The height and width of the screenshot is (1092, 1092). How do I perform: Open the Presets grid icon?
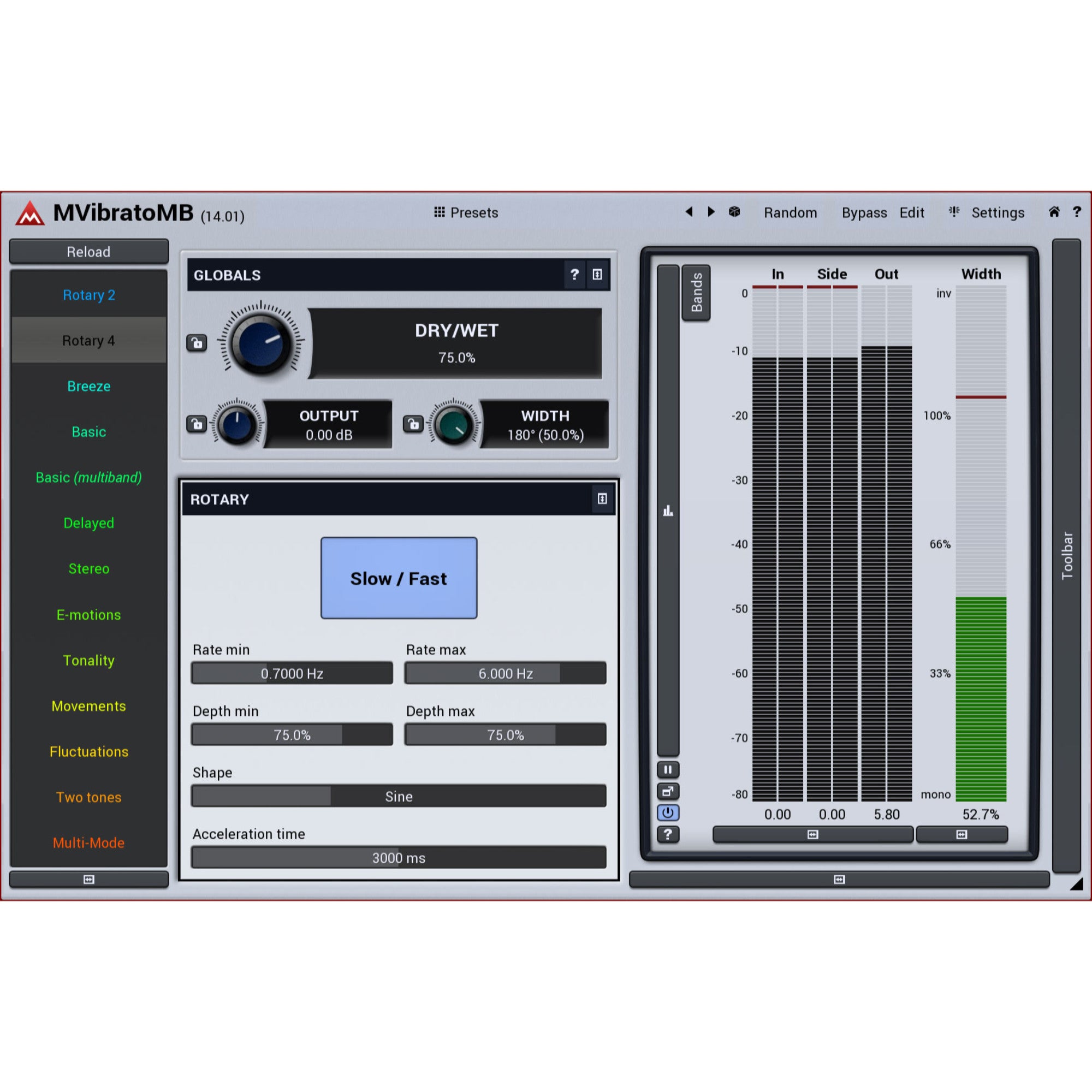click(x=439, y=212)
